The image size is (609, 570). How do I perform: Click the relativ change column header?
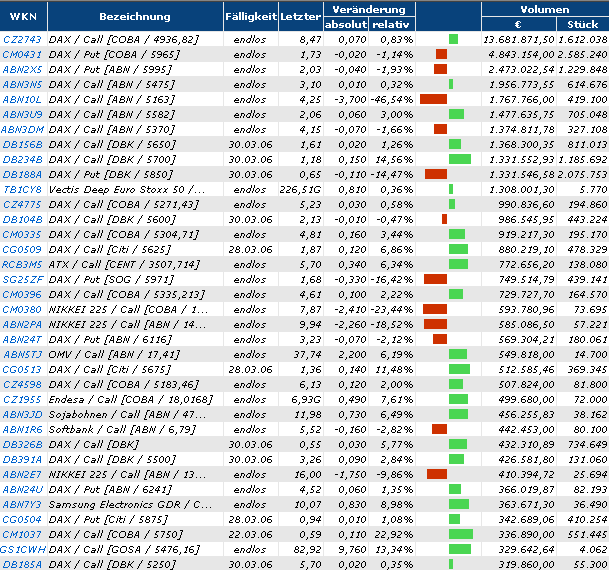point(392,24)
